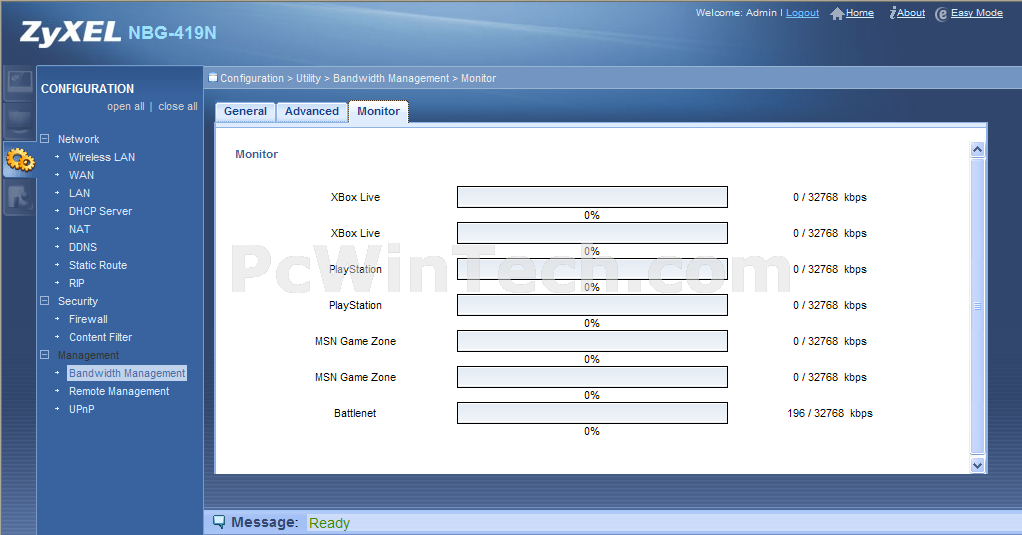The width and height of the screenshot is (1022, 535).
Task: Click close all in Configuration panel
Action: 177,106
